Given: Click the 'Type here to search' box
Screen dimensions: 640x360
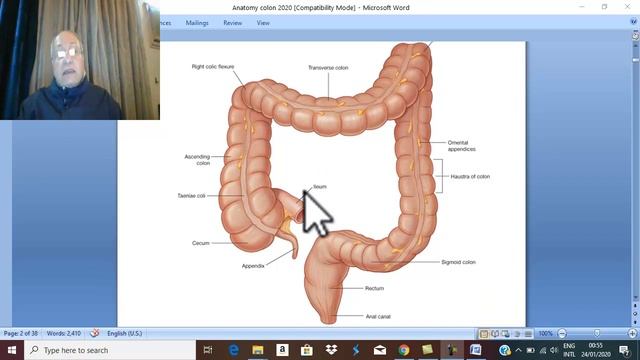Looking at the screenshot, I should [110, 350].
